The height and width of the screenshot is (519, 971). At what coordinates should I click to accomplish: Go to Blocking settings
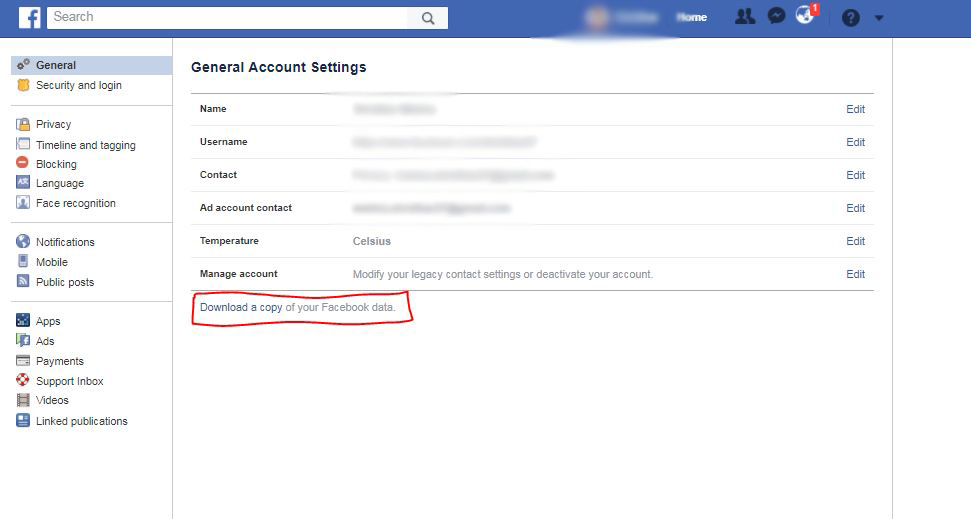(x=56, y=164)
